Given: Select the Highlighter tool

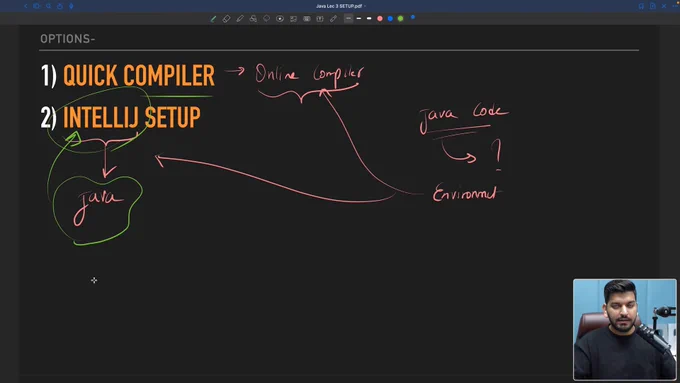Looking at the screenshot, I should click(240, 19).
